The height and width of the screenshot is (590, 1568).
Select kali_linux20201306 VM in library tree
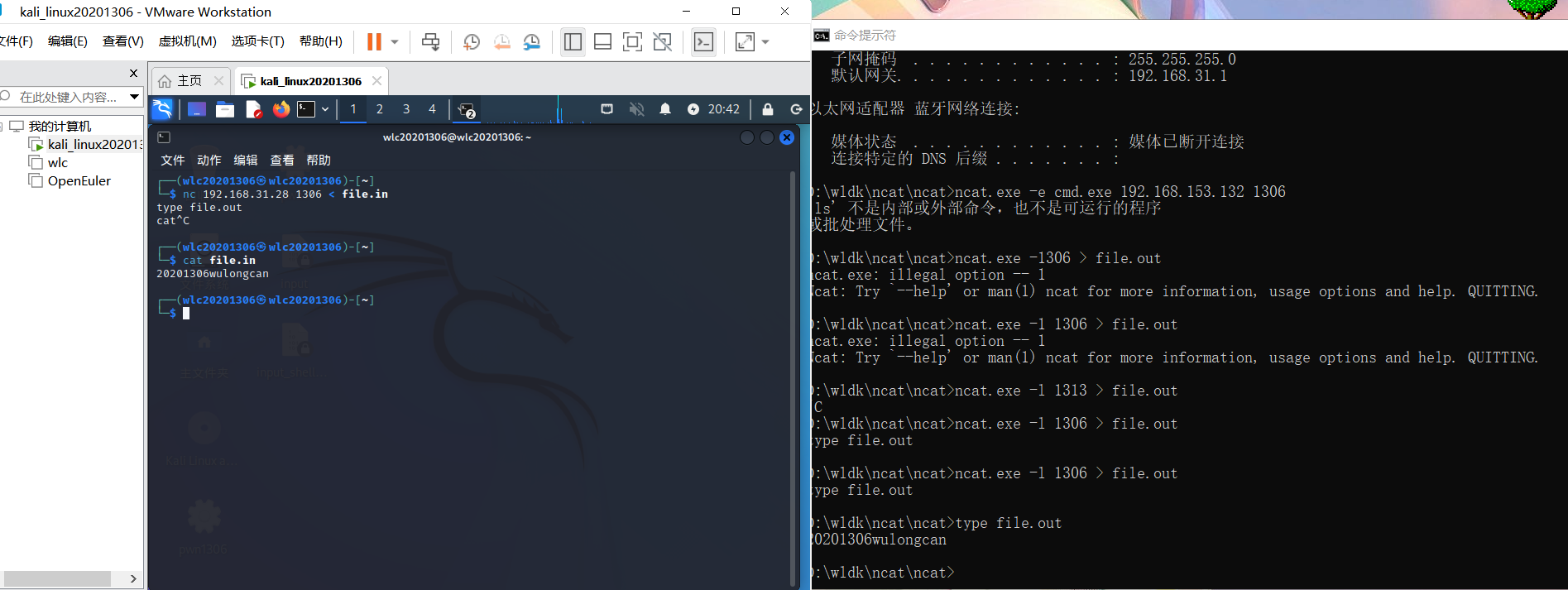(x=95, y=145)
